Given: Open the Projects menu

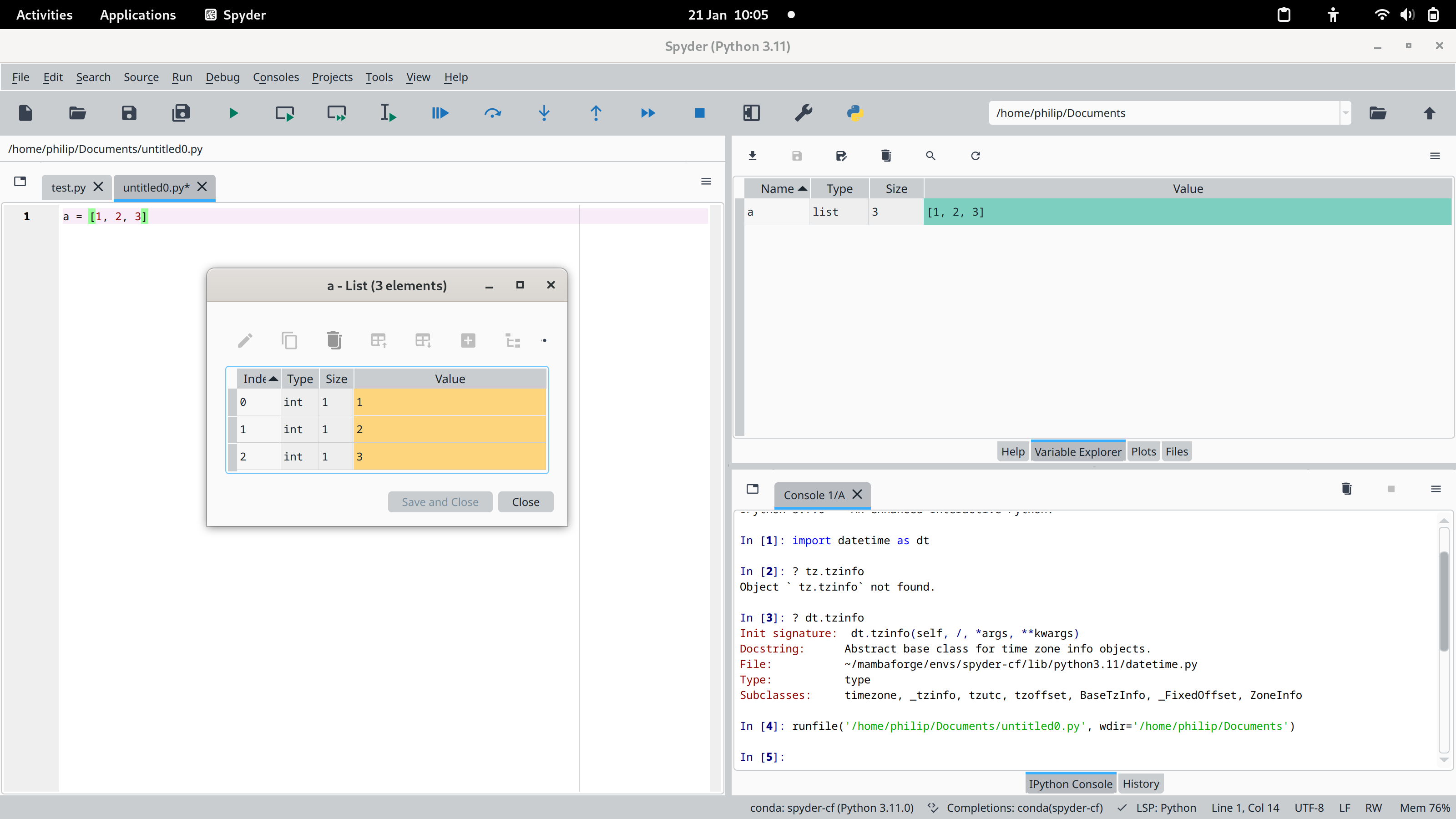Looking at the screenshot, I should pyautogui.click(x=332, y=77).
